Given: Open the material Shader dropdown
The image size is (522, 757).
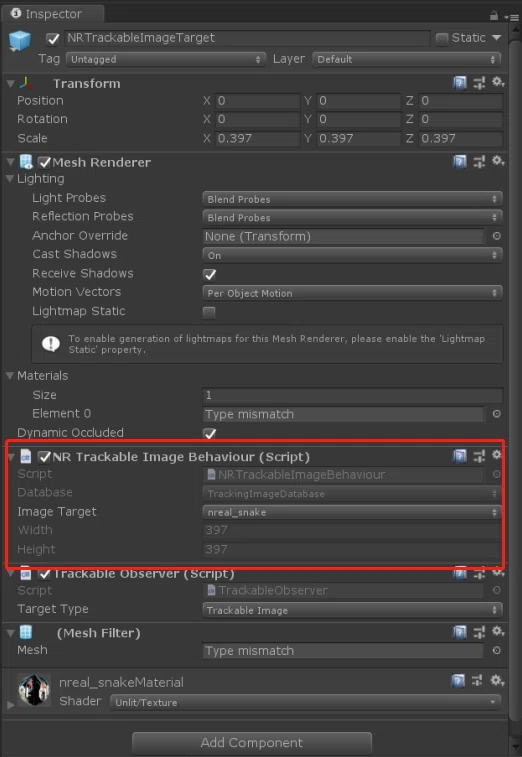Looking at the screenshot, I should point(306,702).
